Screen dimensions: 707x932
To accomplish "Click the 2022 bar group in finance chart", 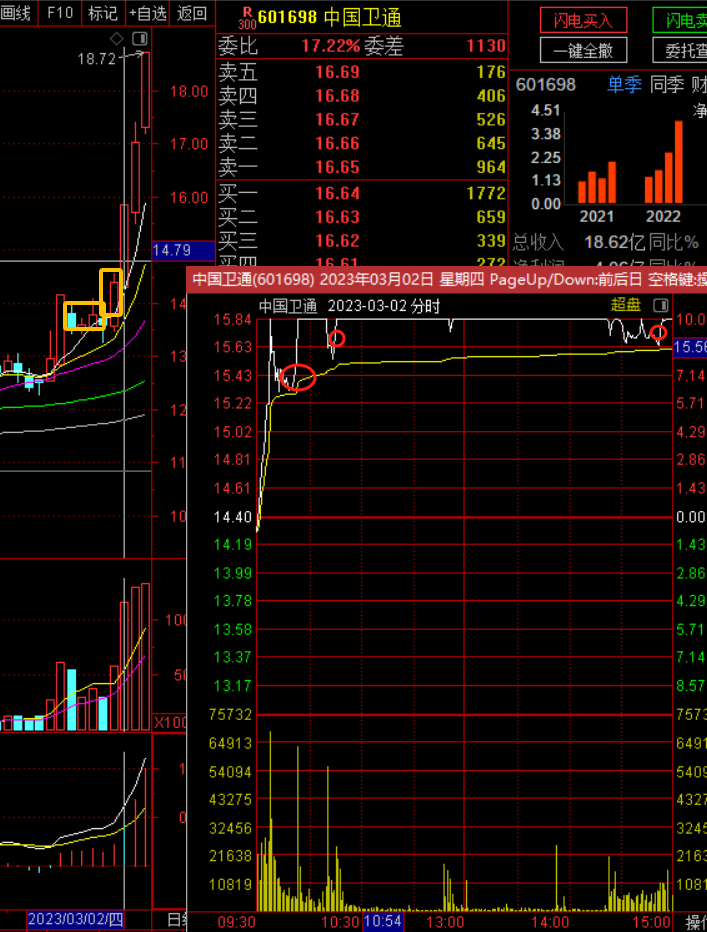I will (x=663, y=162).
